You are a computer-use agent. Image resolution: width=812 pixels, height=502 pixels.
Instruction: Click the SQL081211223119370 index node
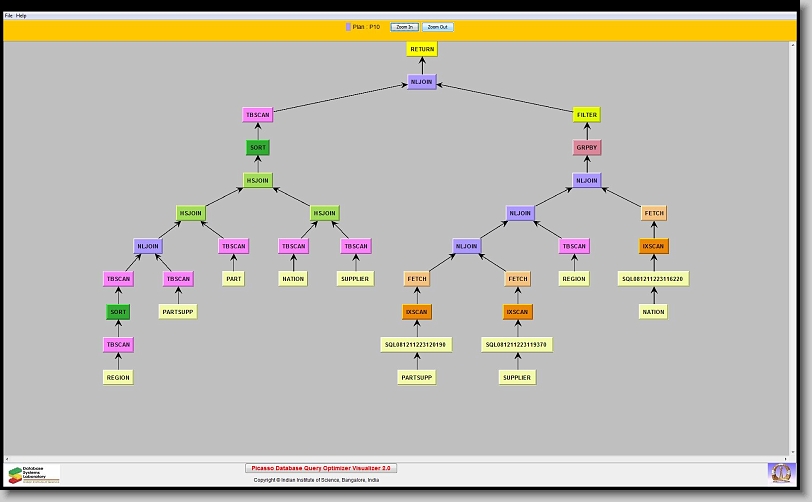[x=517, y=344]
